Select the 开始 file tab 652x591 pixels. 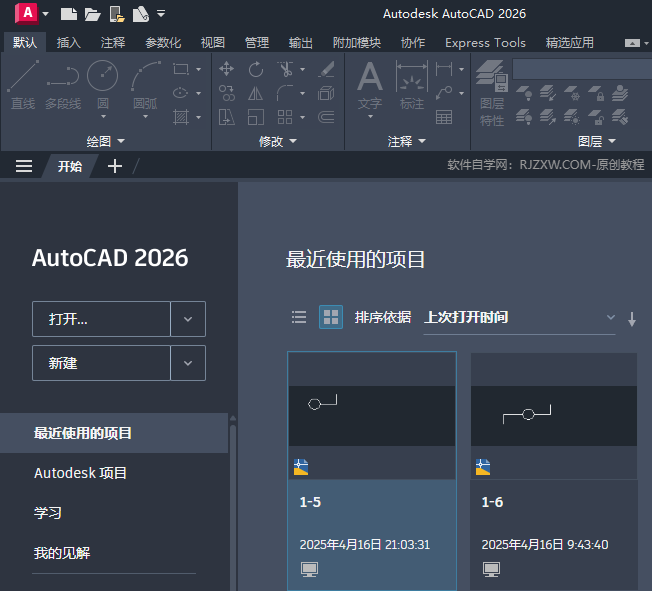(x=70, y=166)
